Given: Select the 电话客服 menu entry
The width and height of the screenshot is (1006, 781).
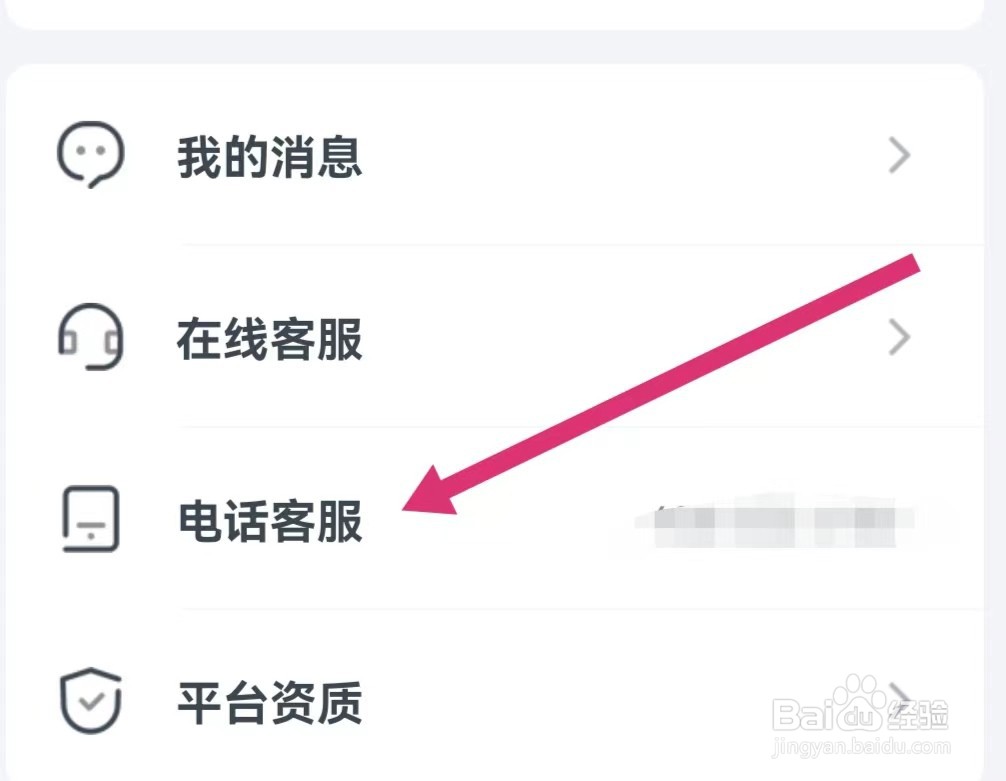Looking at the screenshot, I should pyautogui.click(x=270, y=522).
